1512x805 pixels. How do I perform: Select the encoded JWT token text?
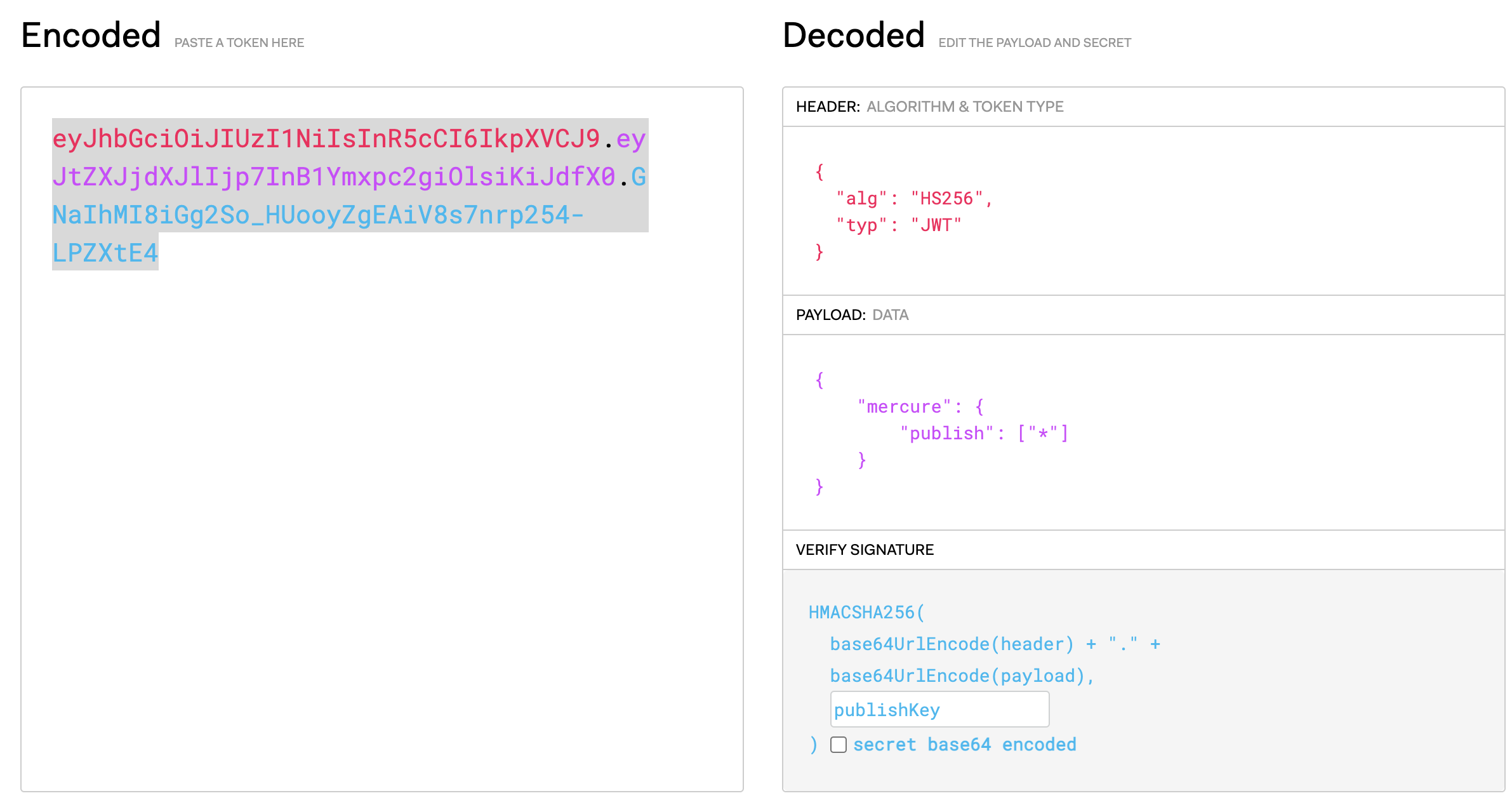pos(317,190)
